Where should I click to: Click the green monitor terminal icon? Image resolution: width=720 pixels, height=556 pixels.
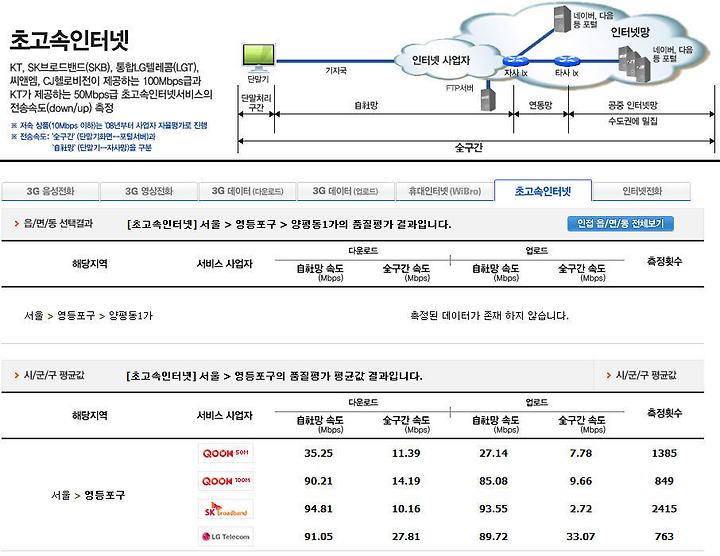[x=259, y=58]
